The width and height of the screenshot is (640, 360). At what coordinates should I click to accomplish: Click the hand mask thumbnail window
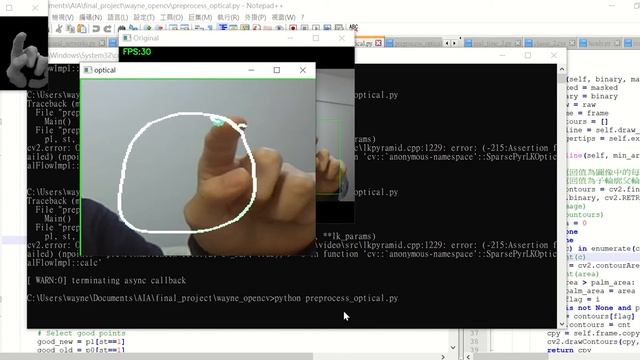24,53
